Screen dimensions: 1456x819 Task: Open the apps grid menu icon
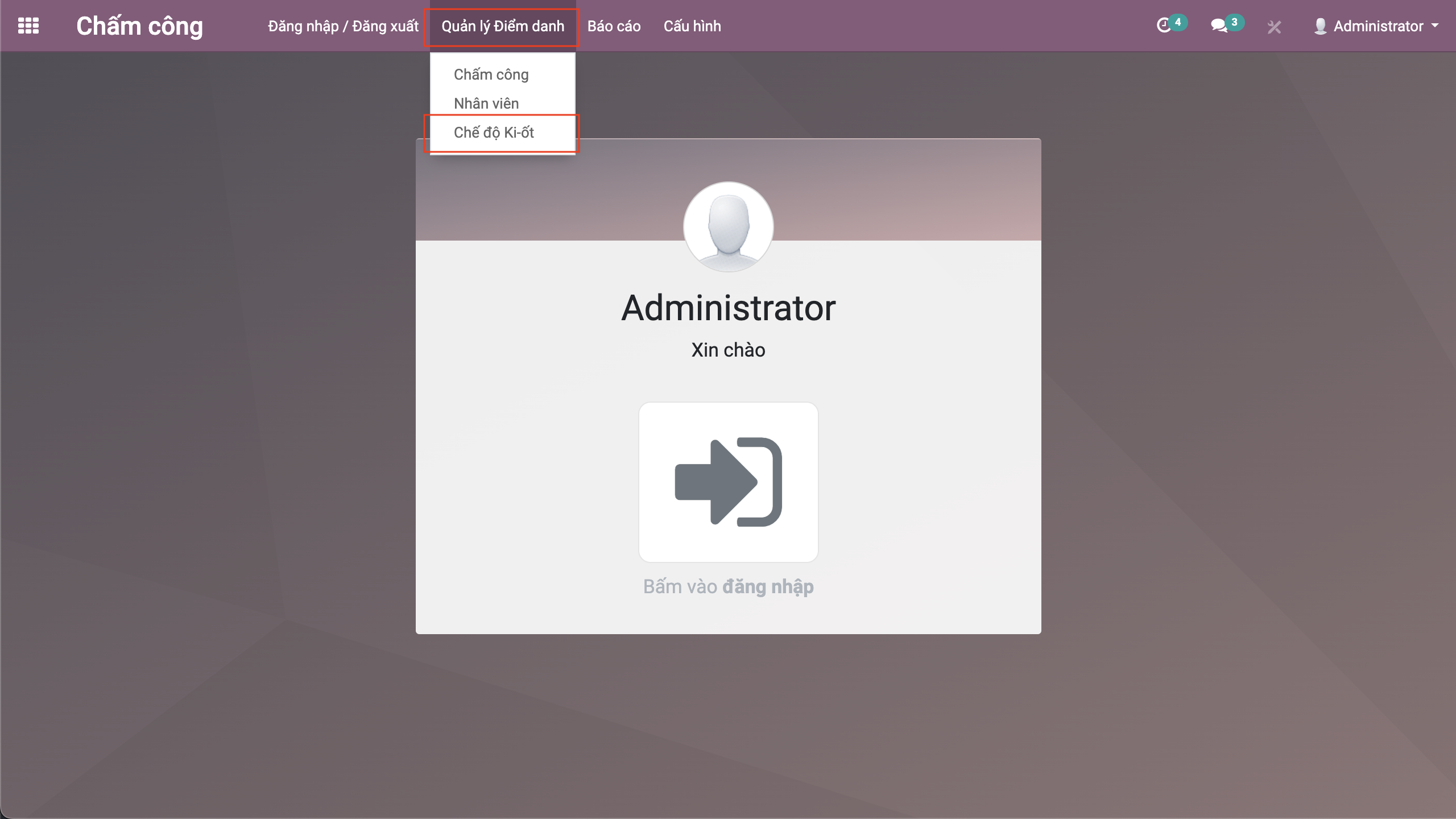pos(28,26)
